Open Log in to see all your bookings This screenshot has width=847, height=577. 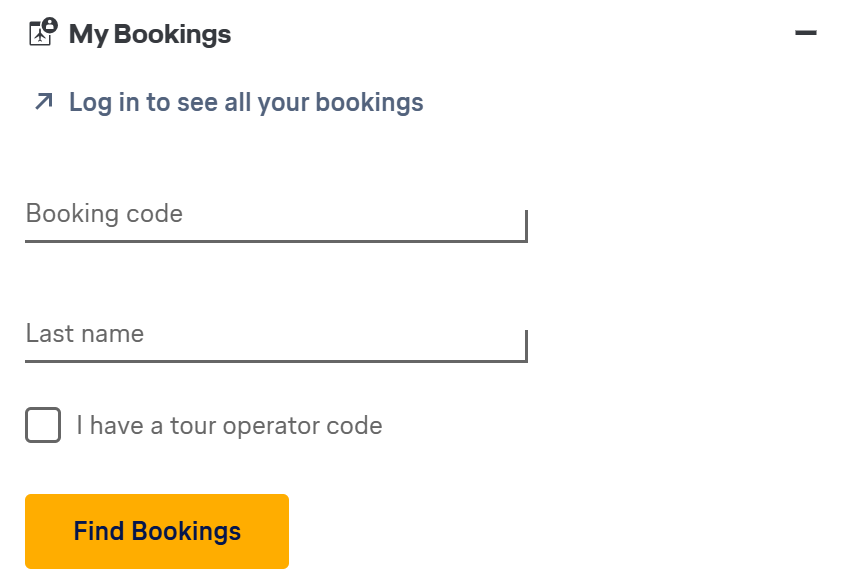click(x=245, y=101)
